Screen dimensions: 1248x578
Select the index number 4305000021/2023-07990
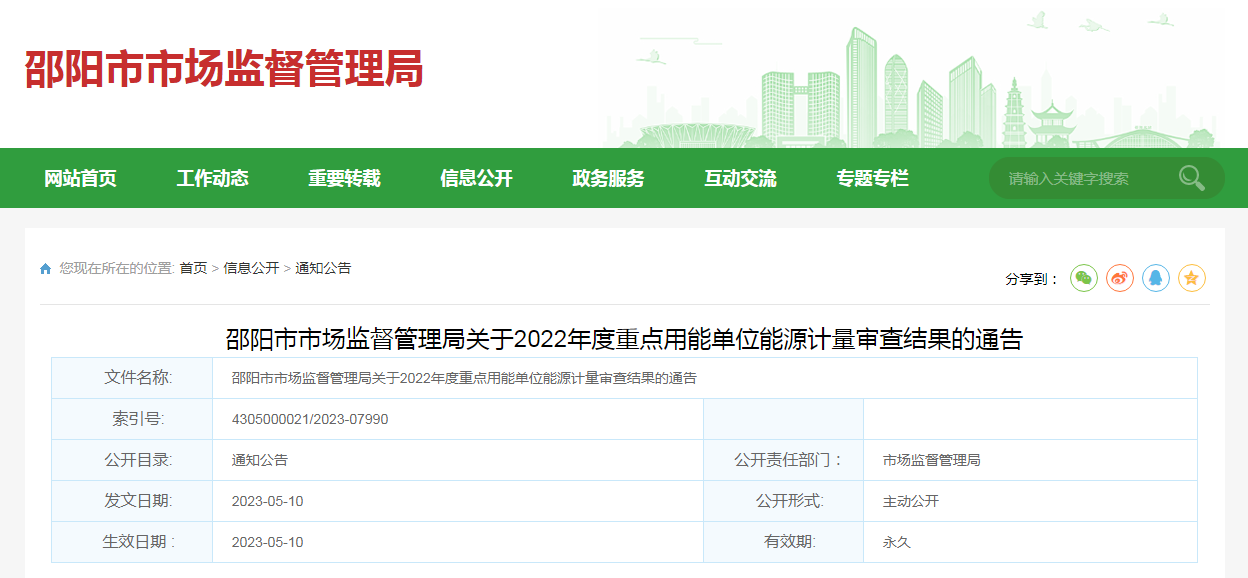[310, 419]
